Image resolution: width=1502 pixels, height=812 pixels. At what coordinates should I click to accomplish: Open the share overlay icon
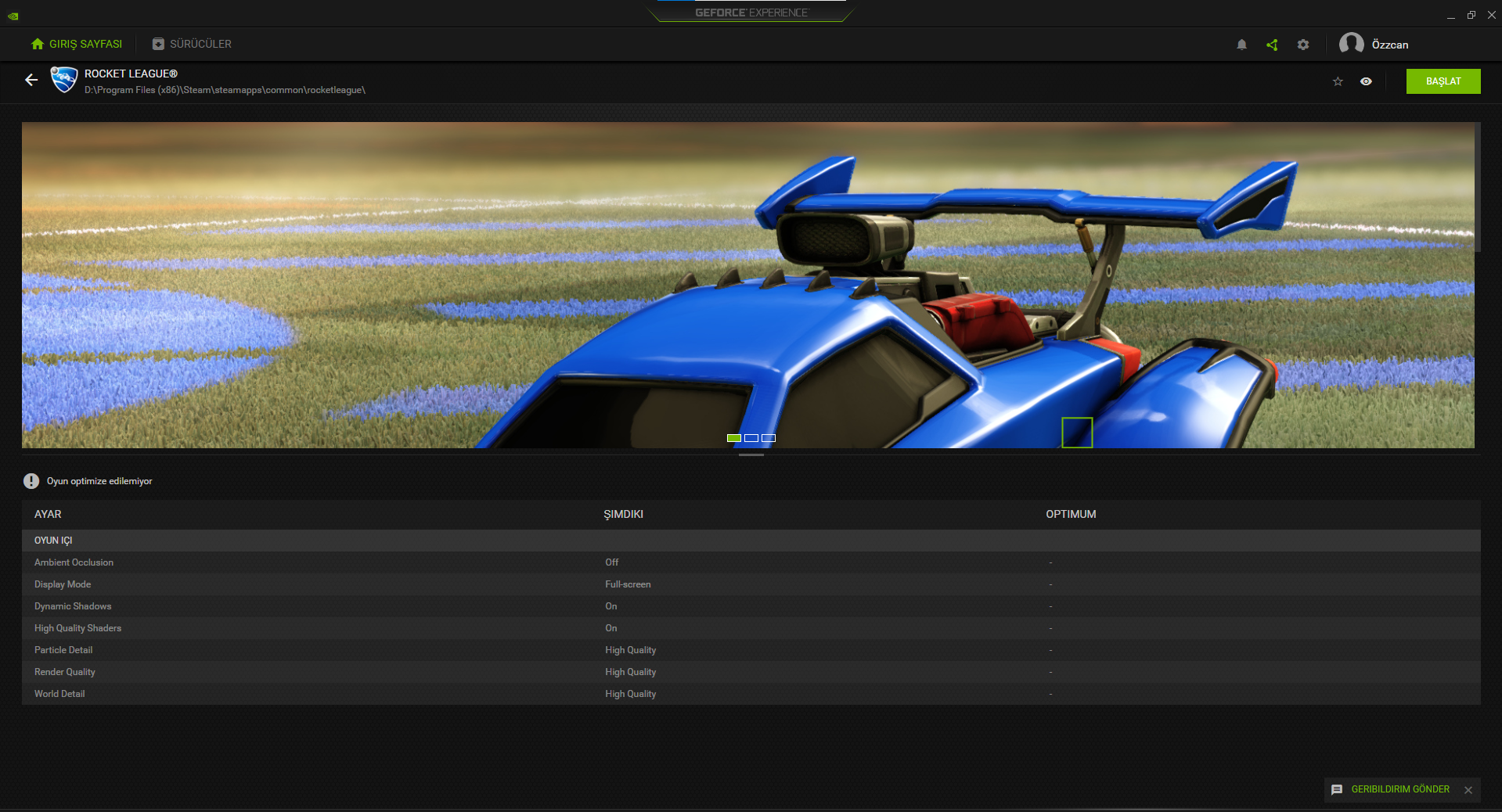coord(1272,45)
